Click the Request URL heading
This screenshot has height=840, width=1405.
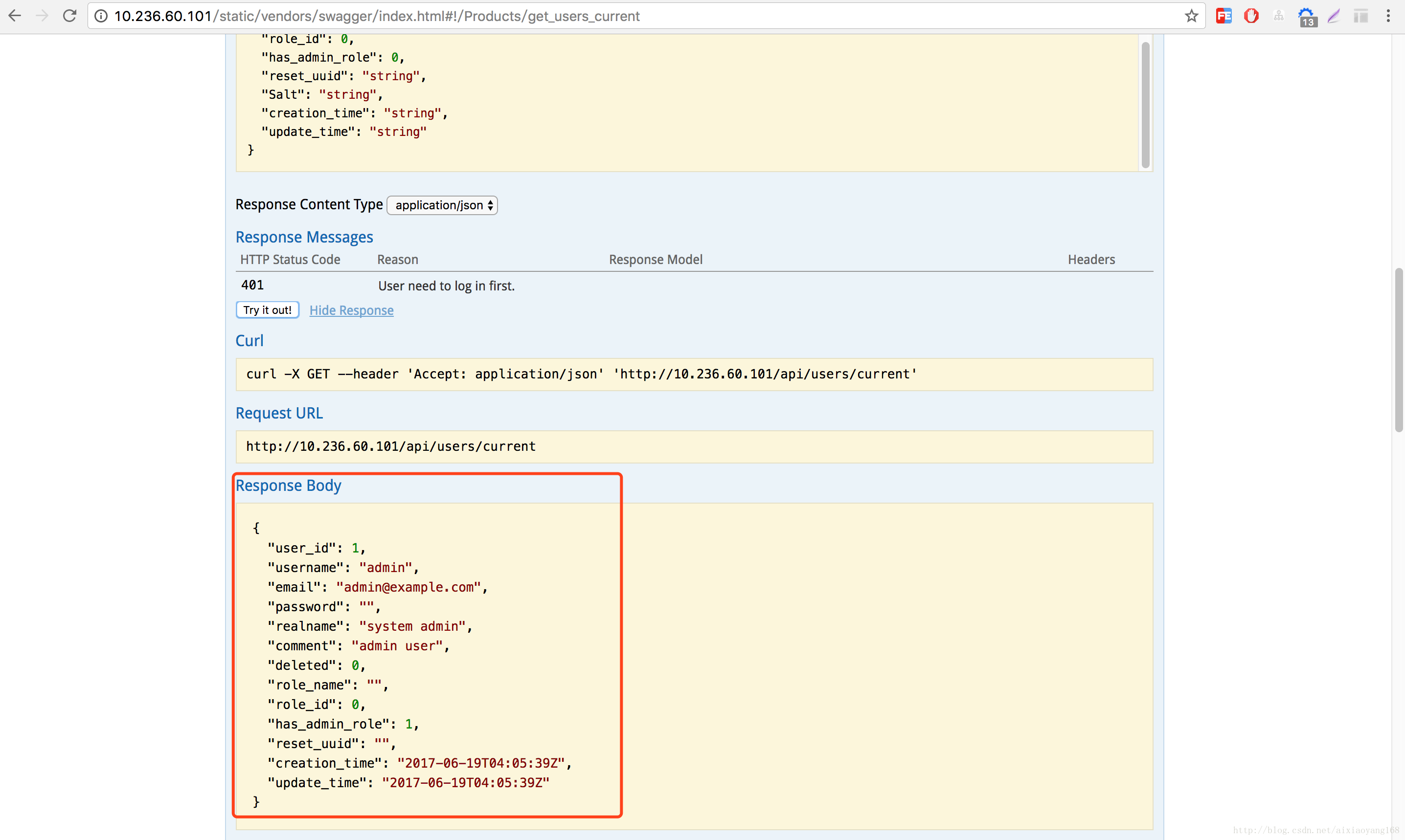coord(279,413)
